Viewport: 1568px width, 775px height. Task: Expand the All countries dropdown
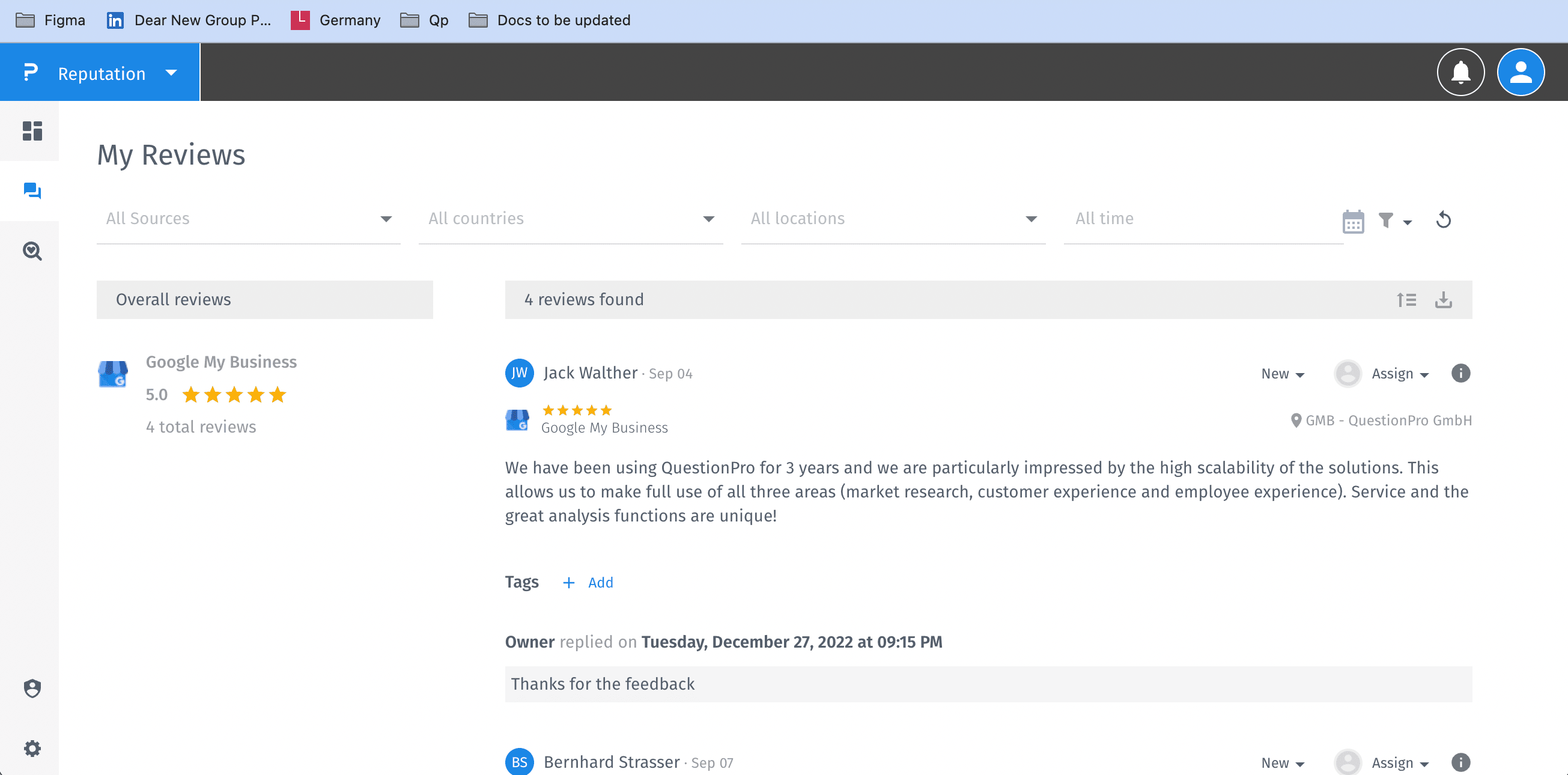coord(570,219)
